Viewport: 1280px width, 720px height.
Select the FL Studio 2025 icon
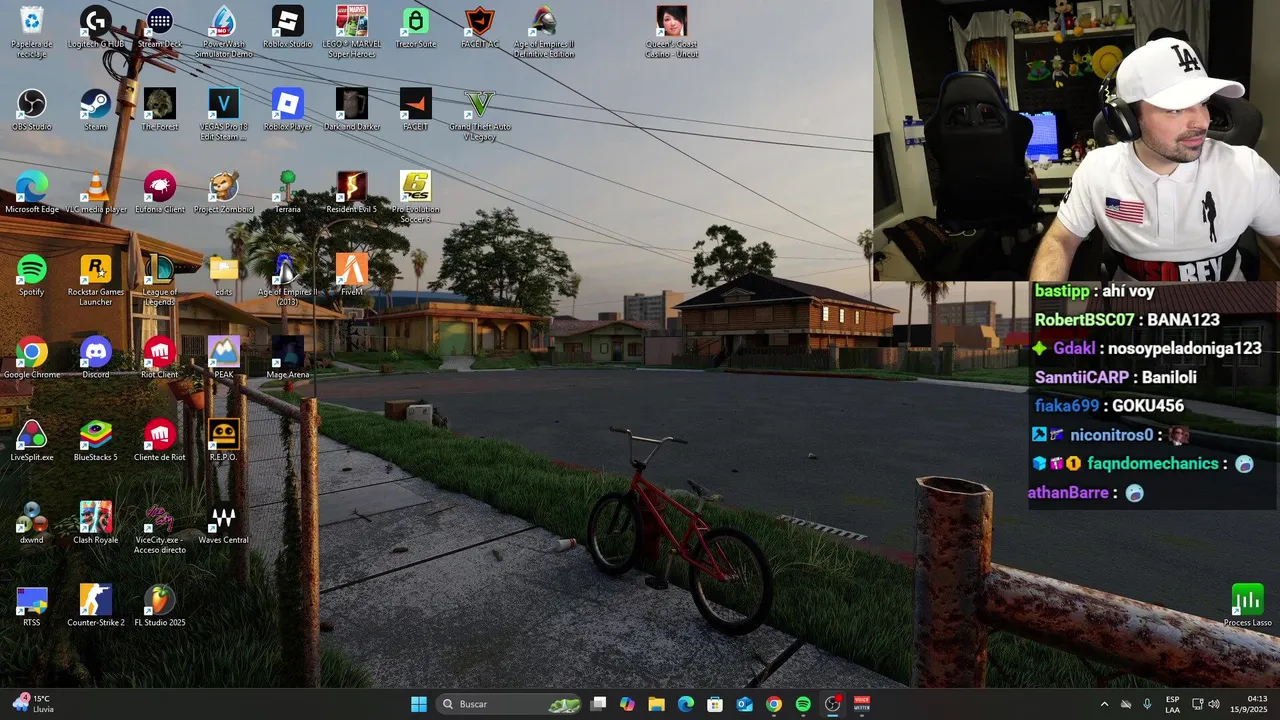click(x=160, y=605)
